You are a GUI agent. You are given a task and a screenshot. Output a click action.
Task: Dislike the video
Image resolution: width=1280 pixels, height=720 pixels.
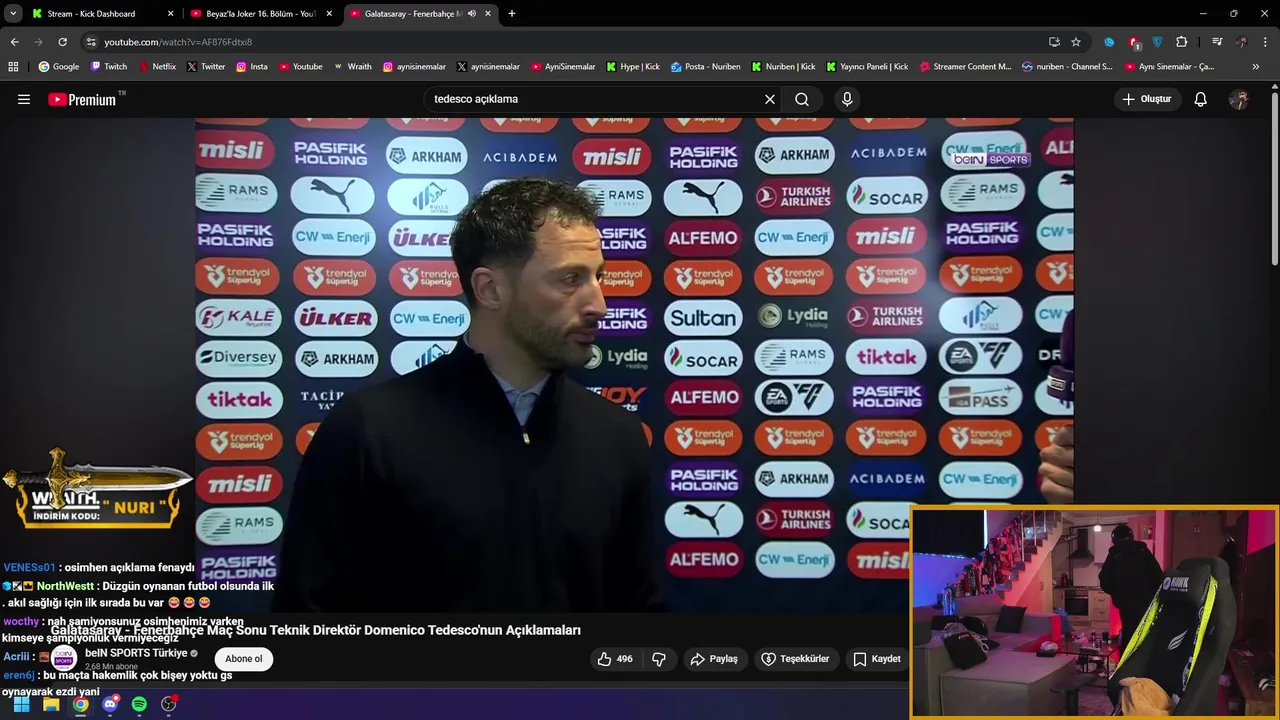tap(659, 659)
